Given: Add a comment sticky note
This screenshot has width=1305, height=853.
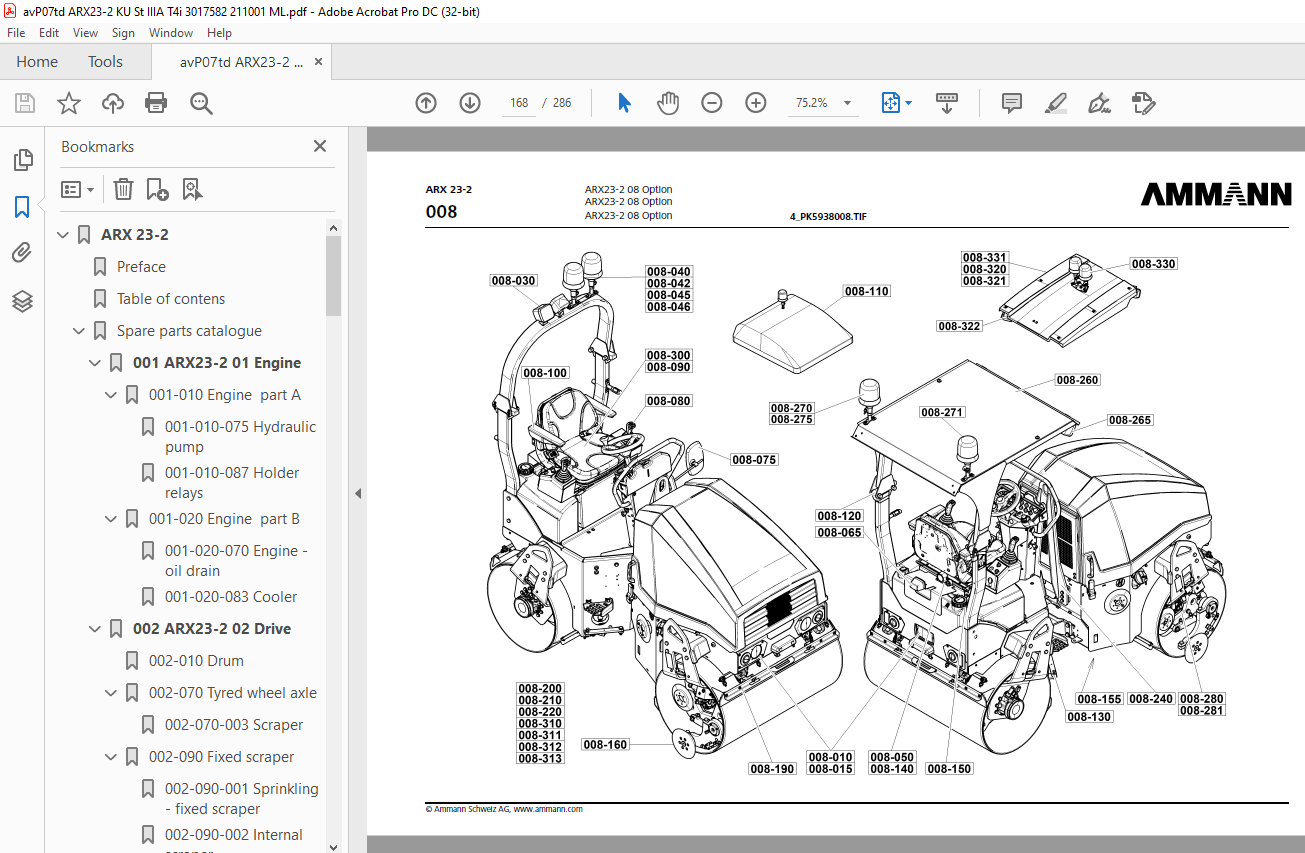Looking at the screenshot, I should tap(1012, 103).
